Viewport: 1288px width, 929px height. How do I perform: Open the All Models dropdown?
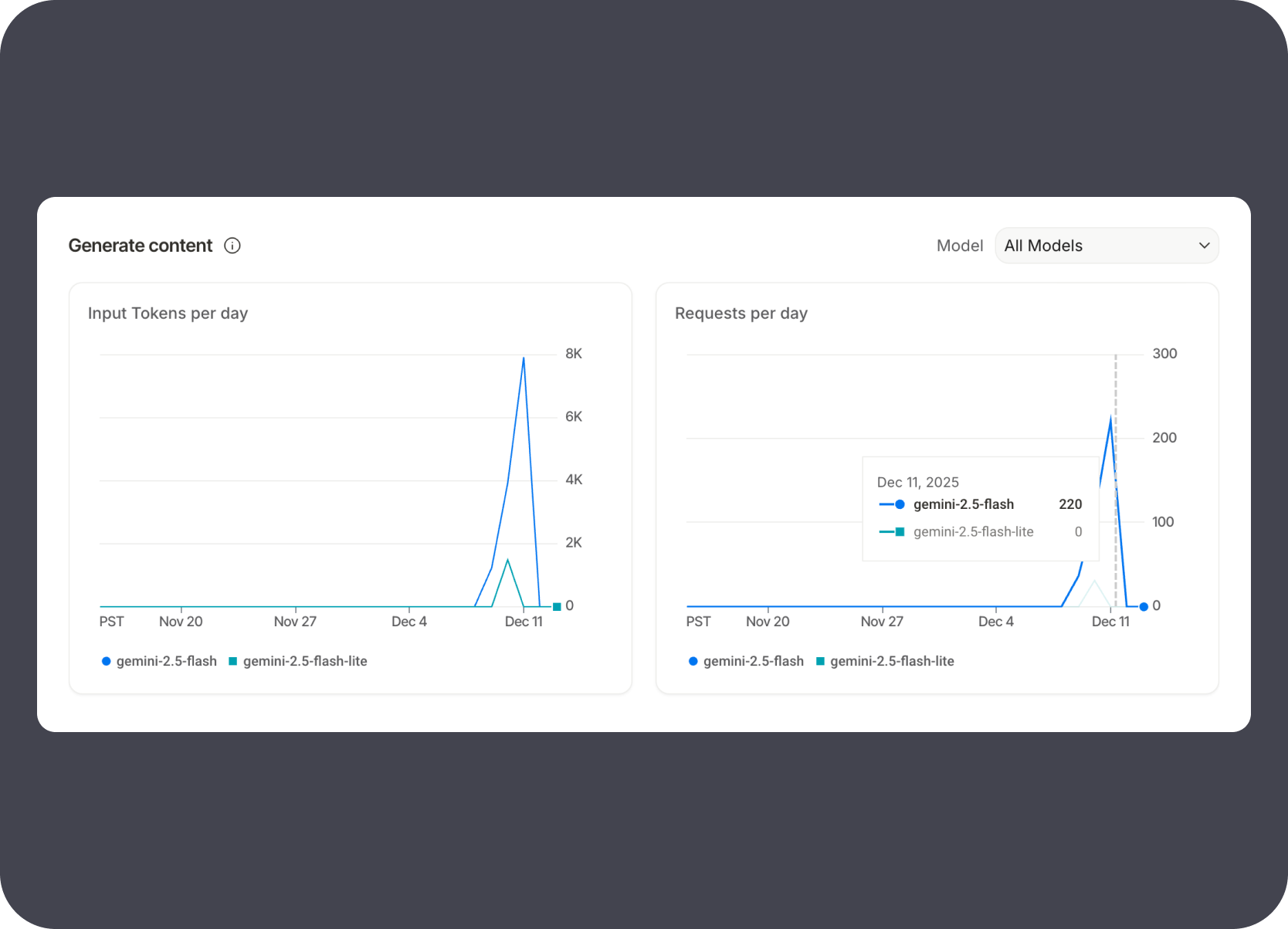1107,246
